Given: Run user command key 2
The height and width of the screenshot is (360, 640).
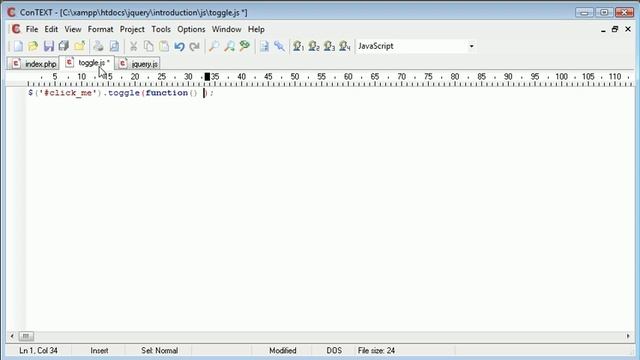Looking at the screenshot, I should coord(314,46).
